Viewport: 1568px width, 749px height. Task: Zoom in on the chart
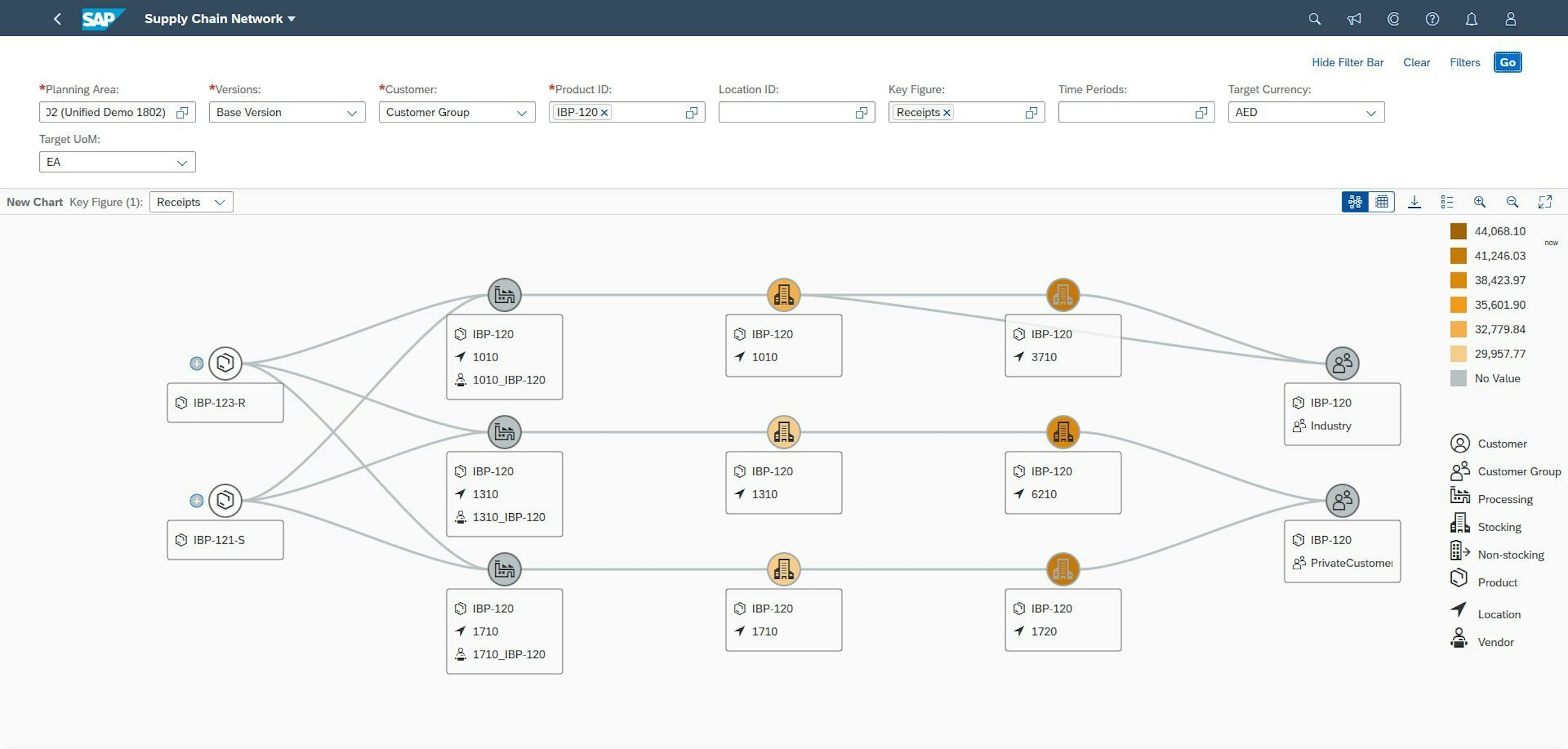[x=1479, y=202]
